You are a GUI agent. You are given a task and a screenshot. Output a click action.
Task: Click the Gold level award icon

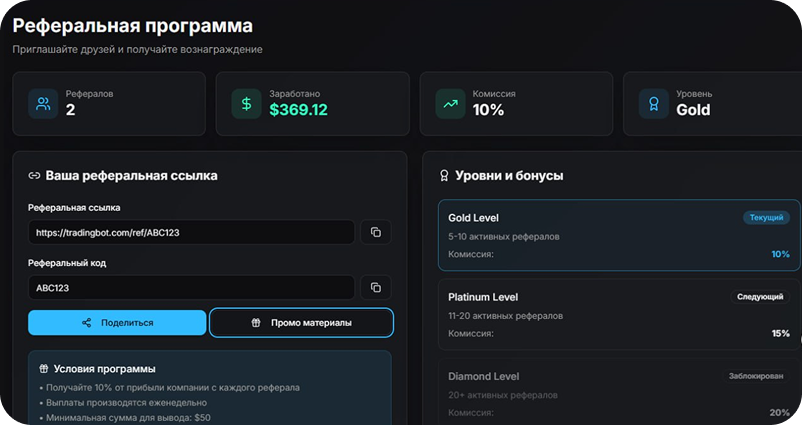coord(654,103)
